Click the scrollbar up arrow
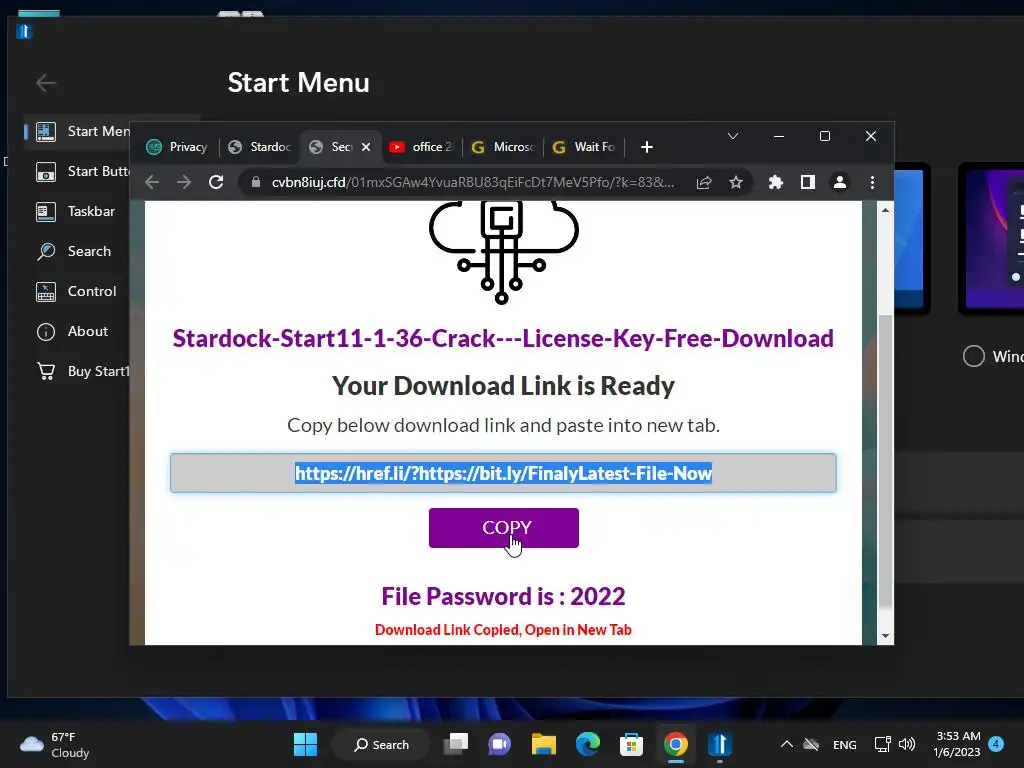Screen dimensions: 1024x768 tap(885, 210)
